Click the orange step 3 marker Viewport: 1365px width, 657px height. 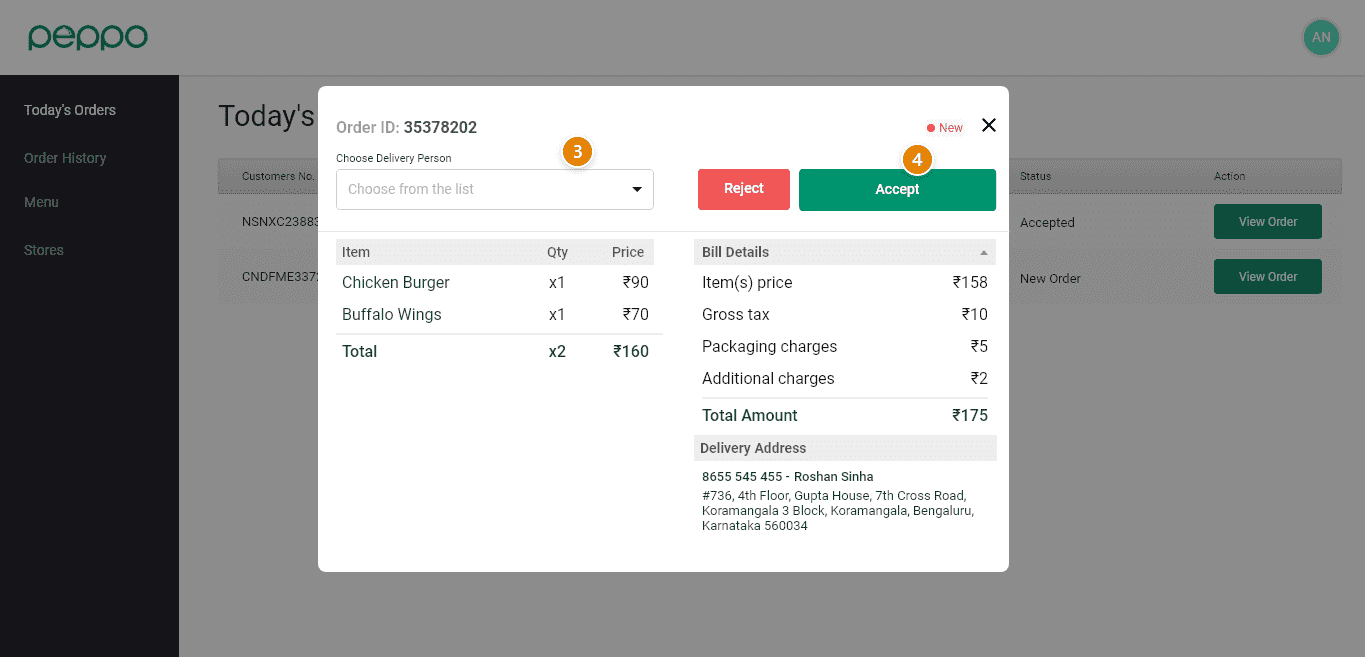(x=577, y=152)
